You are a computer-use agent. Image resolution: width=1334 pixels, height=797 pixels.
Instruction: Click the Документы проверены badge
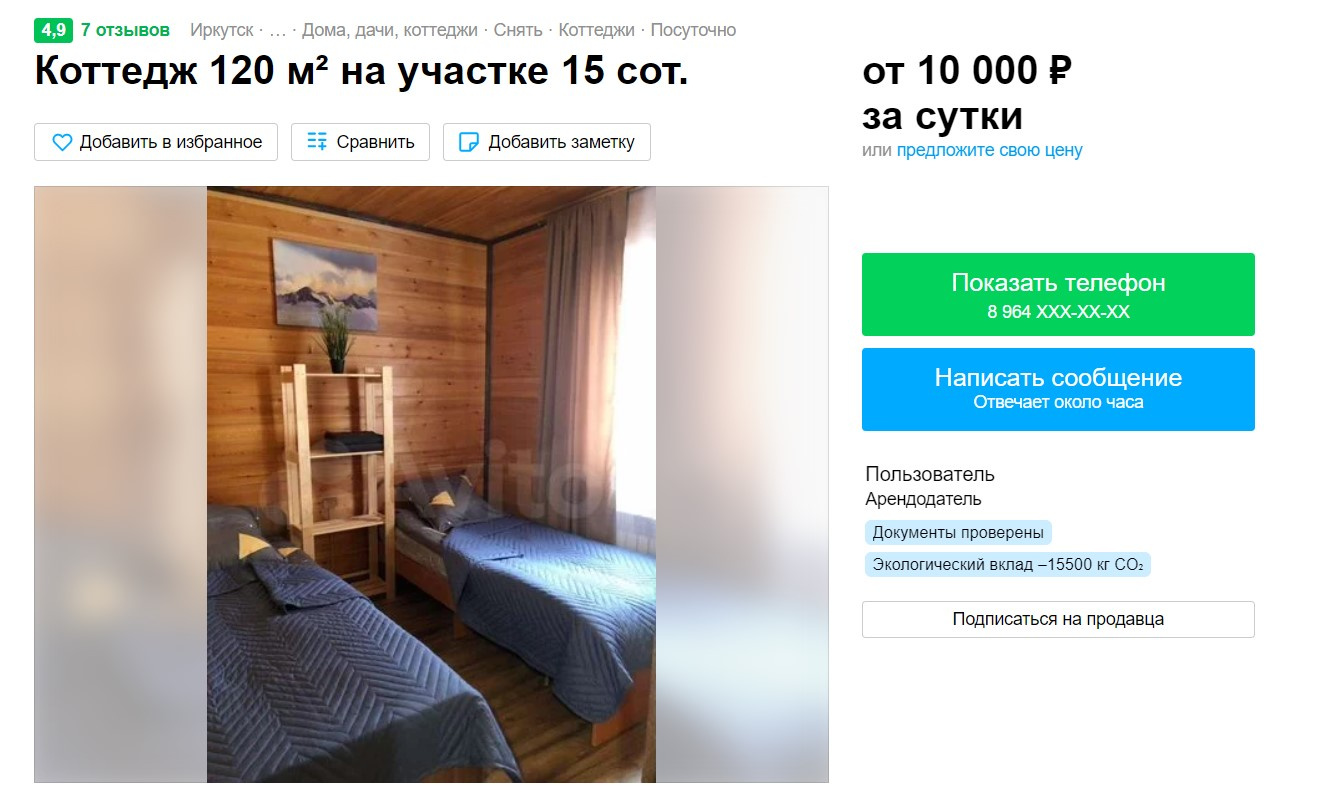[x=958, y=532]
